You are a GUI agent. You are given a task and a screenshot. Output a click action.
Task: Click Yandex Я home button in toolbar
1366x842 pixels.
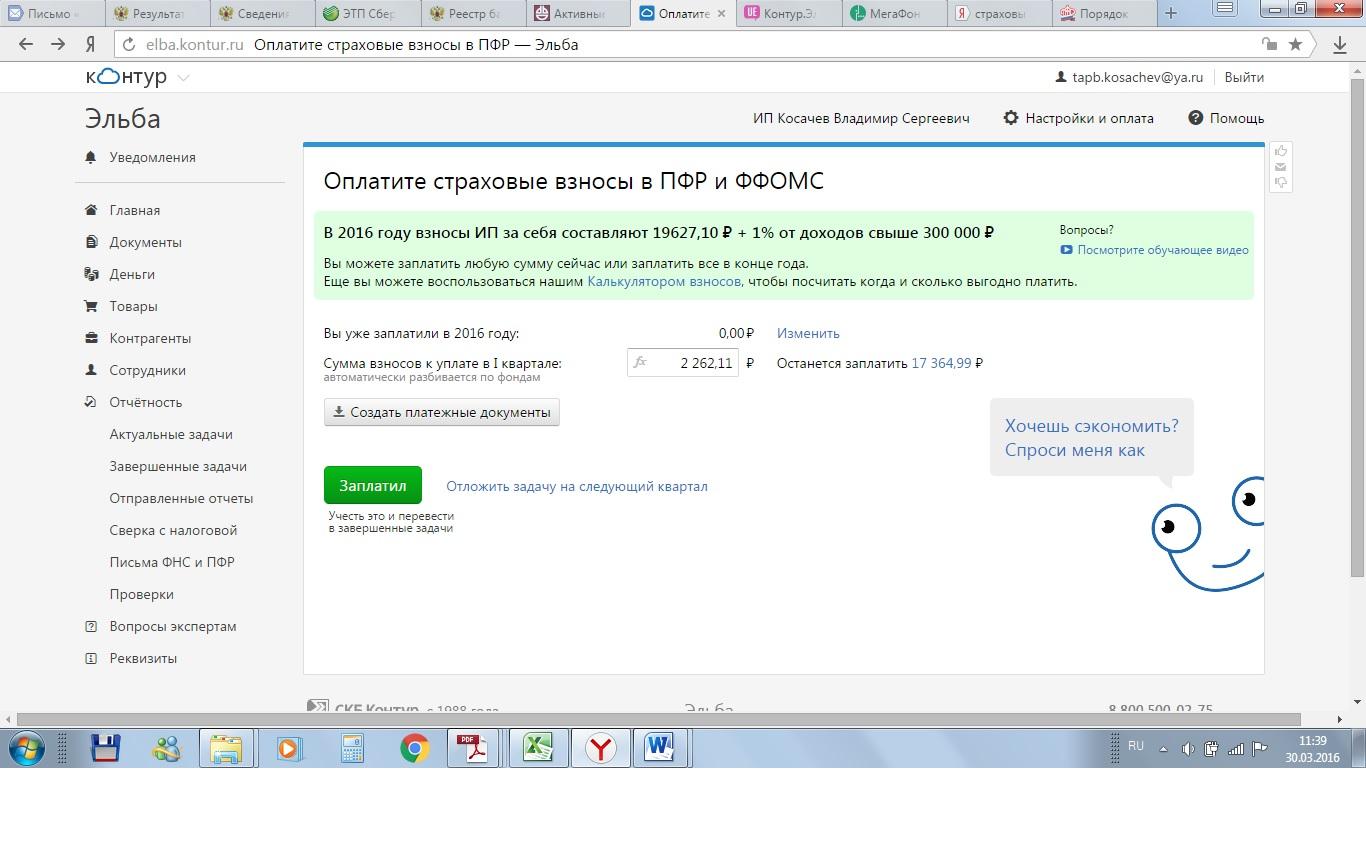click(90, 44)
